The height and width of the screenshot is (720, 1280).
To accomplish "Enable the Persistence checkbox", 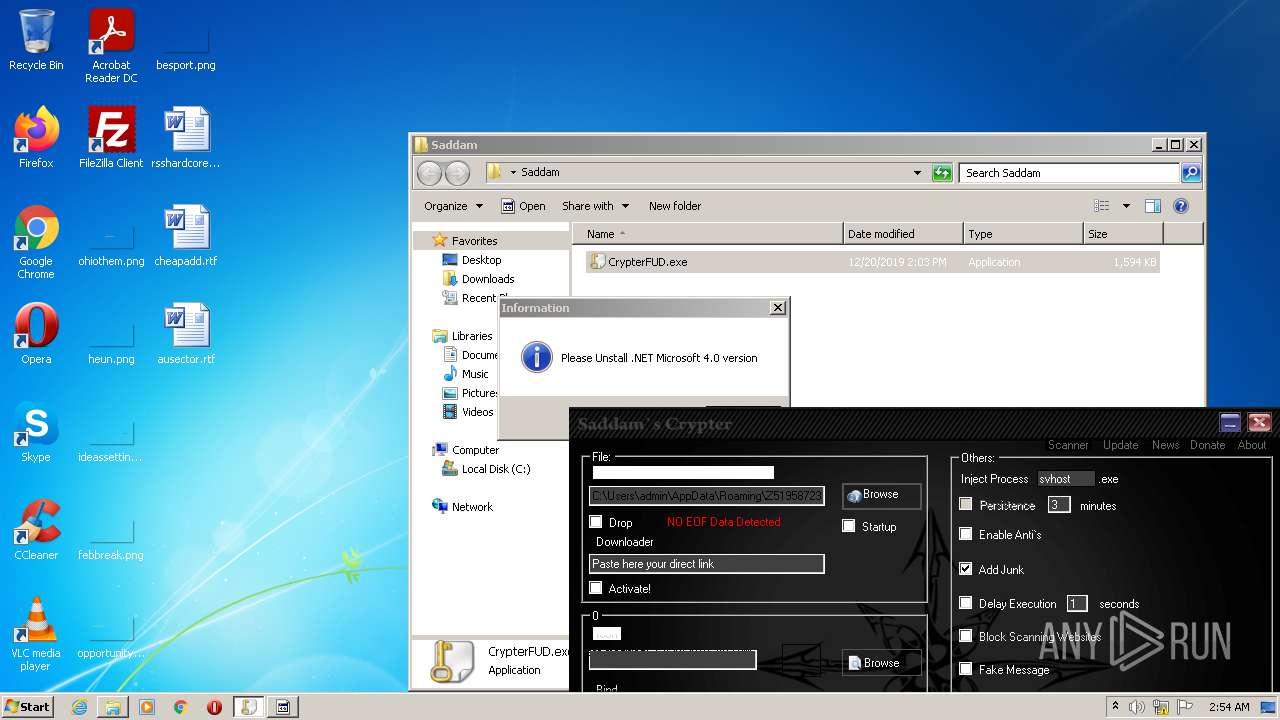I will [x=965, y=504].
